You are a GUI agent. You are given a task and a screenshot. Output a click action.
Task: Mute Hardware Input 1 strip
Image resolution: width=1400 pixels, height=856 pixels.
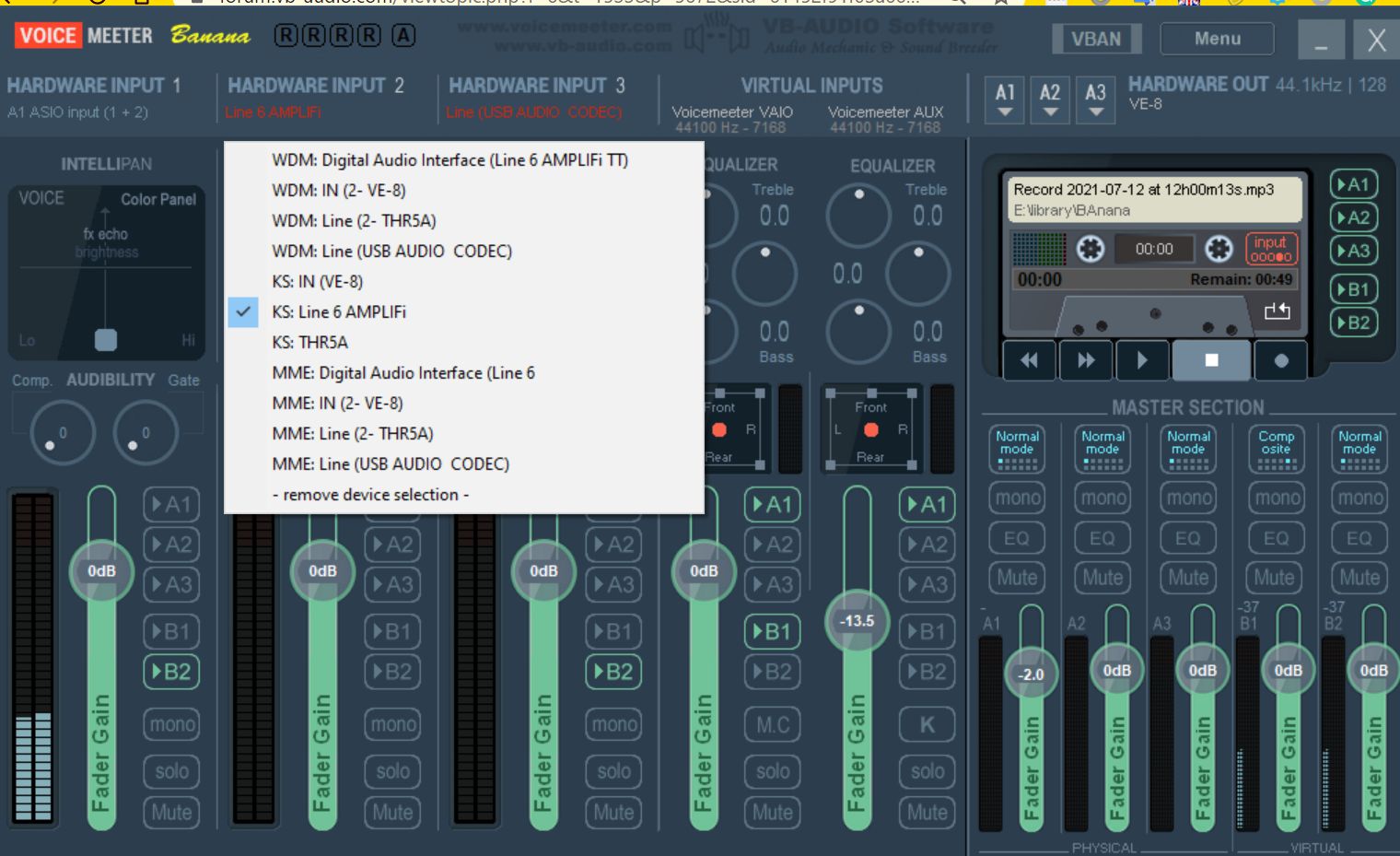point(171,812)
